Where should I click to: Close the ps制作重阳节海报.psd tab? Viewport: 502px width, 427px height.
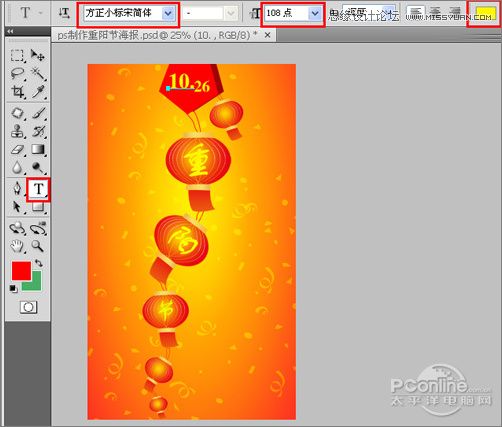coord(267,35)
